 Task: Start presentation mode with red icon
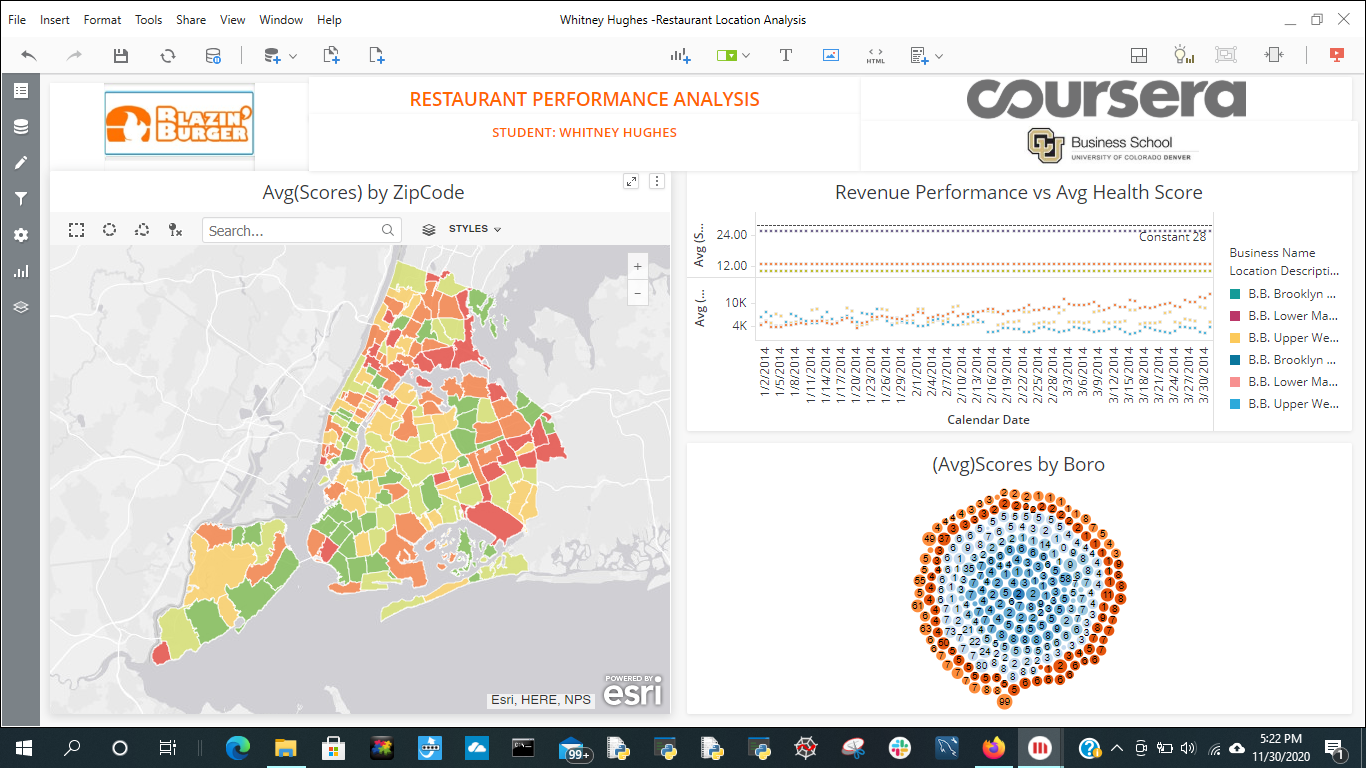1336,56
